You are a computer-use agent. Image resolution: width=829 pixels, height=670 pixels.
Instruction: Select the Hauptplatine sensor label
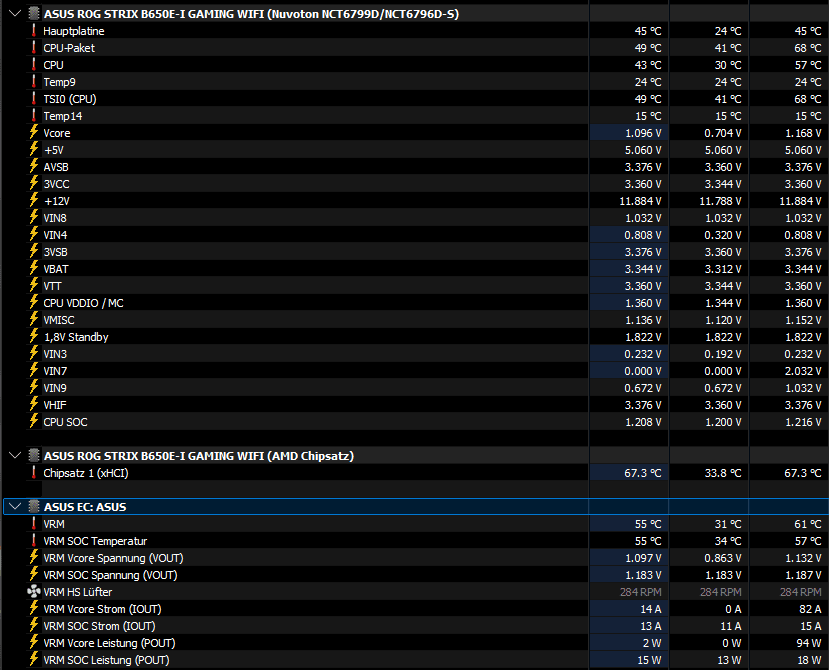[74, 31]
